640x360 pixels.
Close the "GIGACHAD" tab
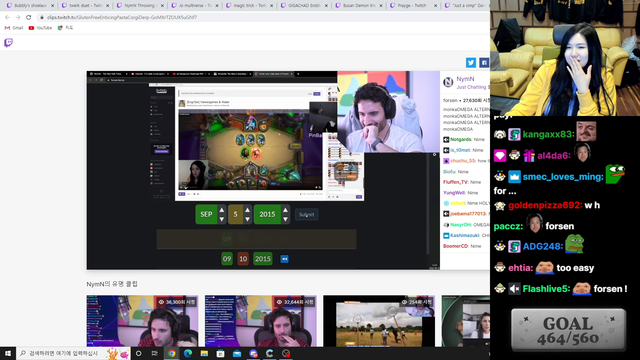click(327, 6)
